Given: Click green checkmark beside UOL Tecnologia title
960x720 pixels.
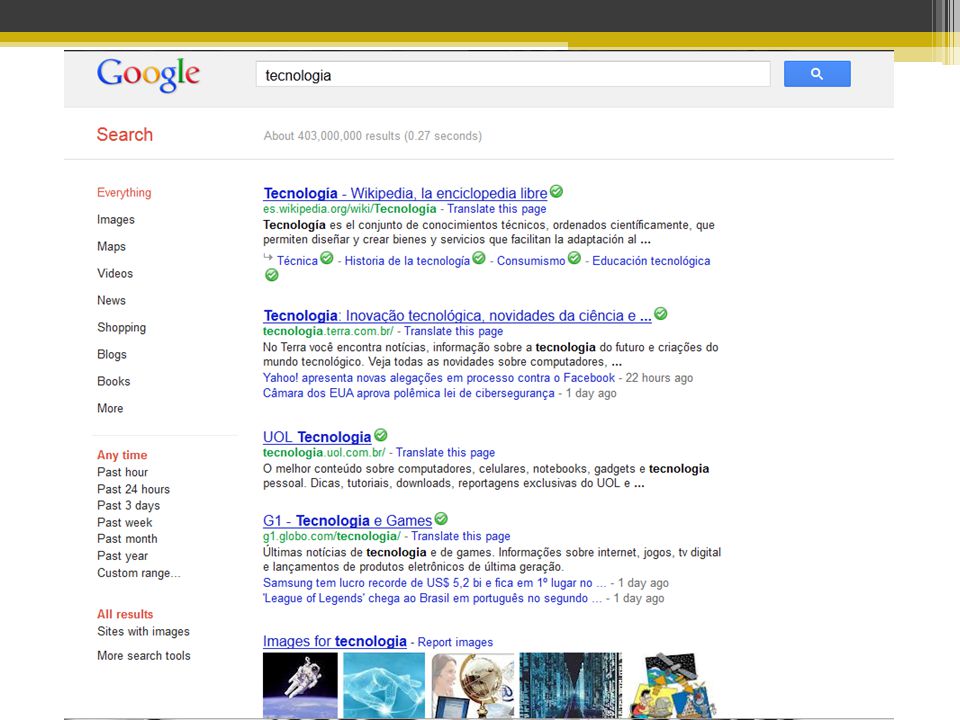Looking at the screenshot, I should tap(381, 435).
